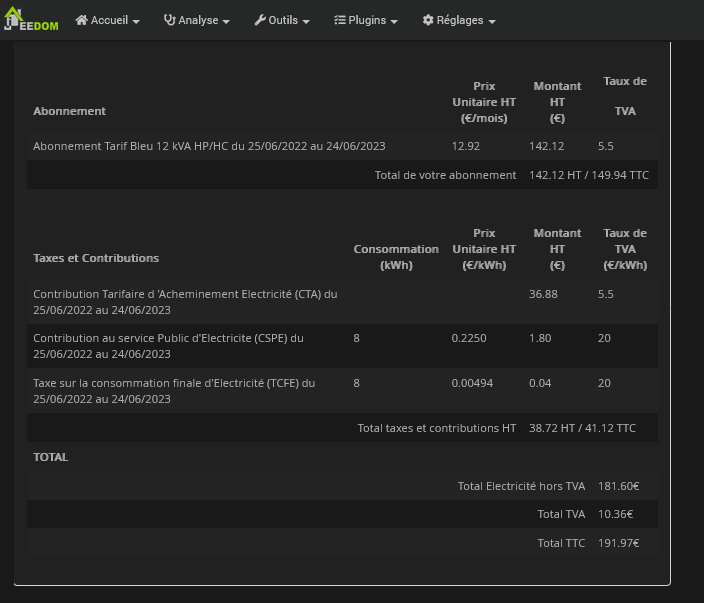Expand the Outils dropdown caret
The height and width of the screenshot is (603, 704).
pos(306,21)
